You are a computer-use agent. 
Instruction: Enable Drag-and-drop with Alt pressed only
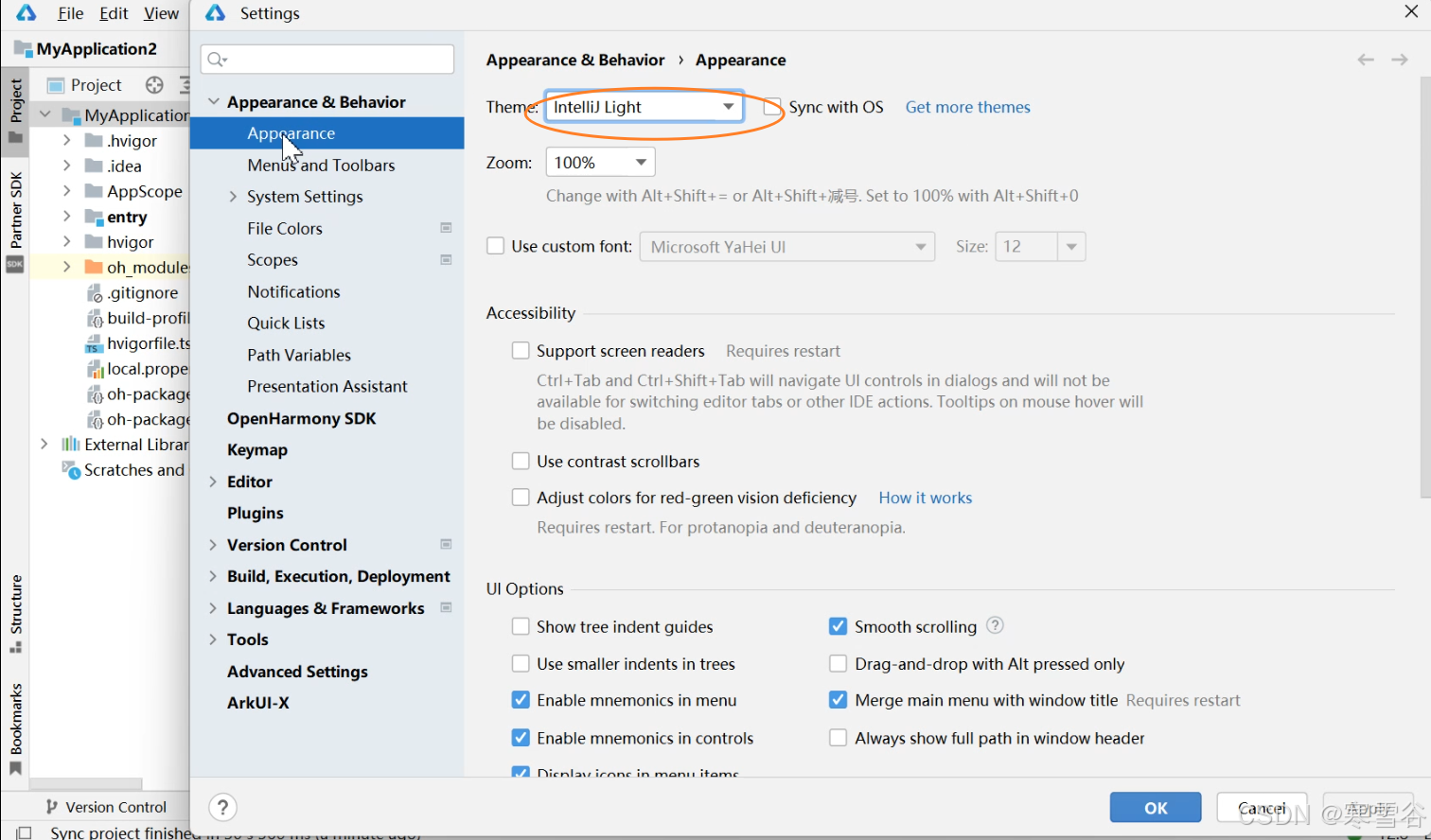(x=838, y=663)
